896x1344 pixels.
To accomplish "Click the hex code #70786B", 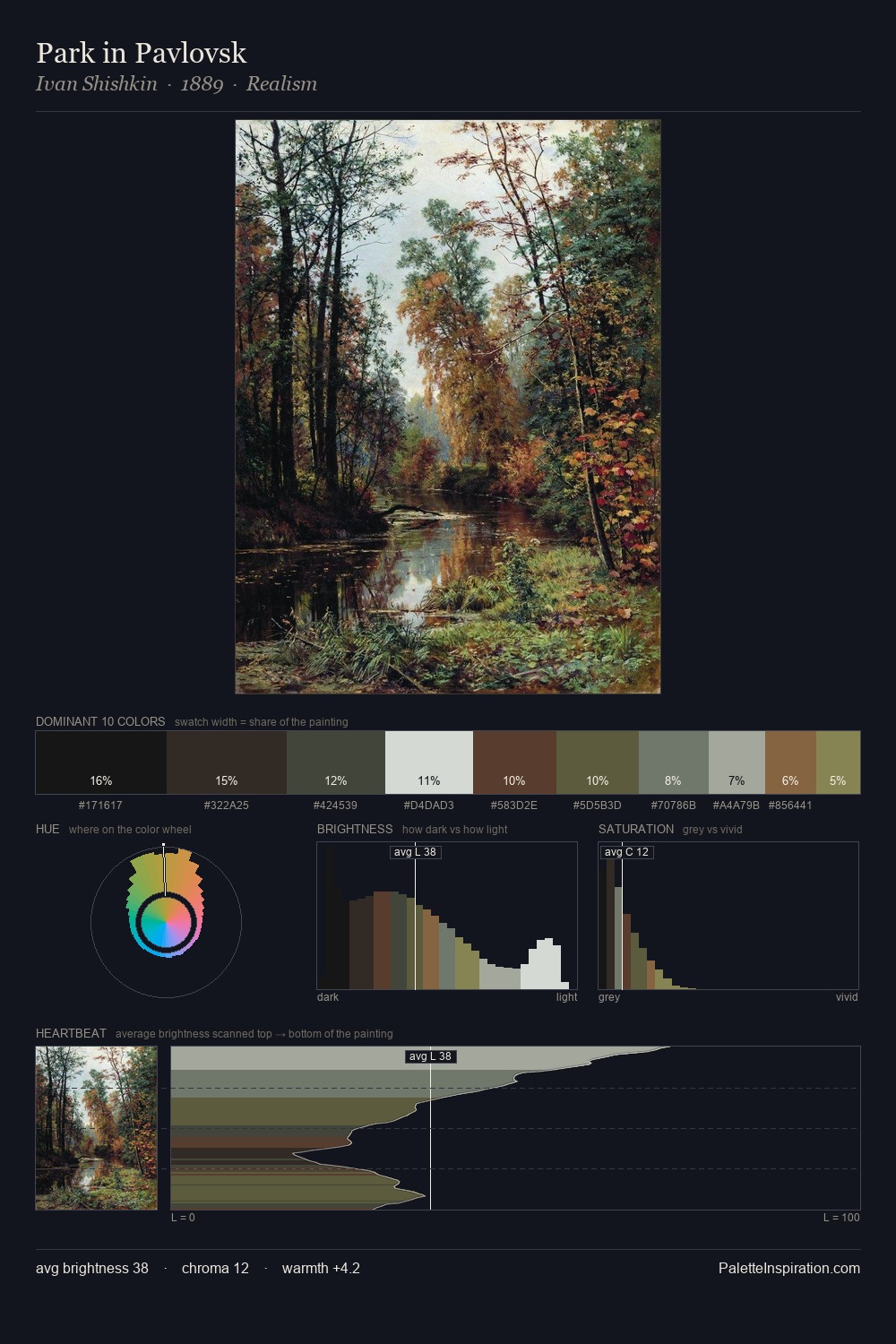I will coord(674,806).
